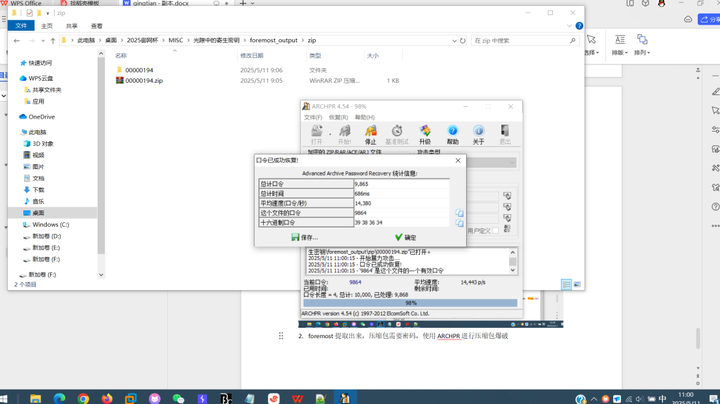Select the 00000194 folder in the file list

click(x=139, y=70)
